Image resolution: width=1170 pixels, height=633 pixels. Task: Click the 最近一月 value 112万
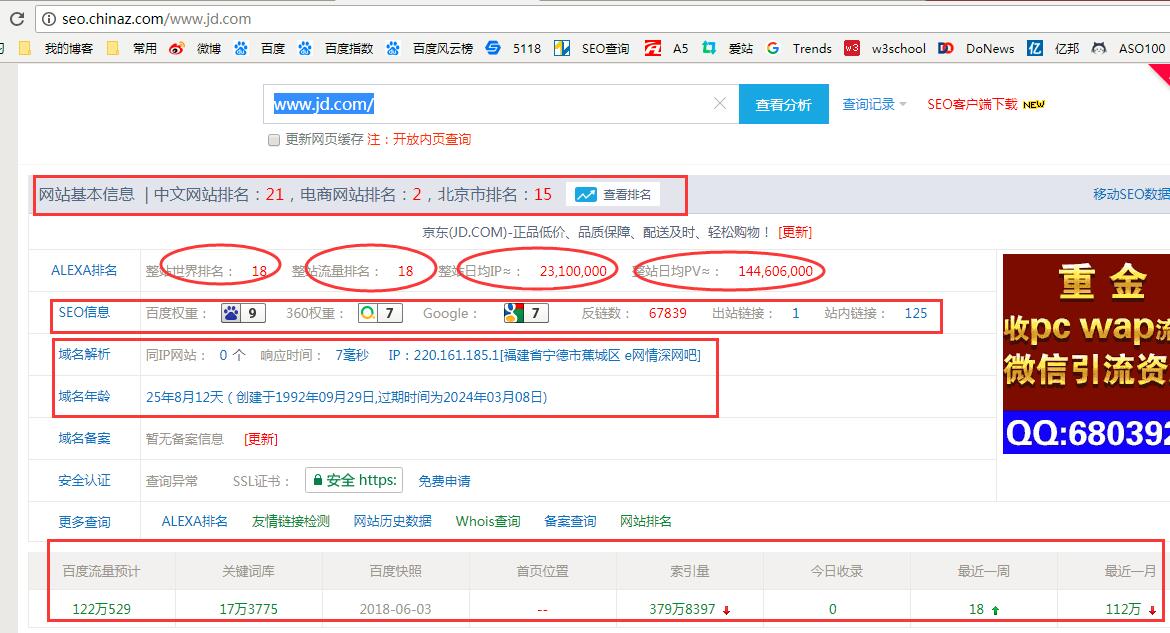click(x=1123, y=609)
